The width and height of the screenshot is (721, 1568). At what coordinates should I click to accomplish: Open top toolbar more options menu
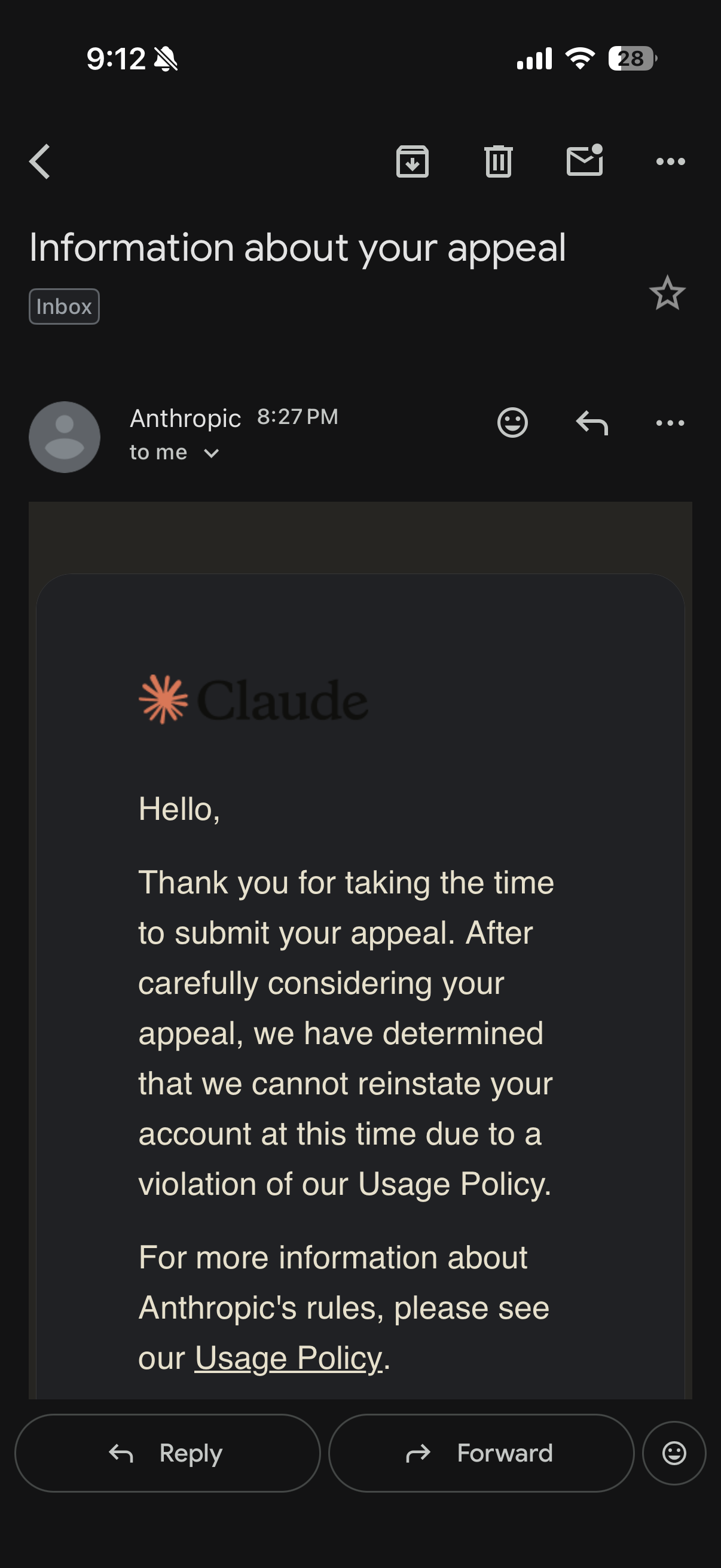pos(671,161)
